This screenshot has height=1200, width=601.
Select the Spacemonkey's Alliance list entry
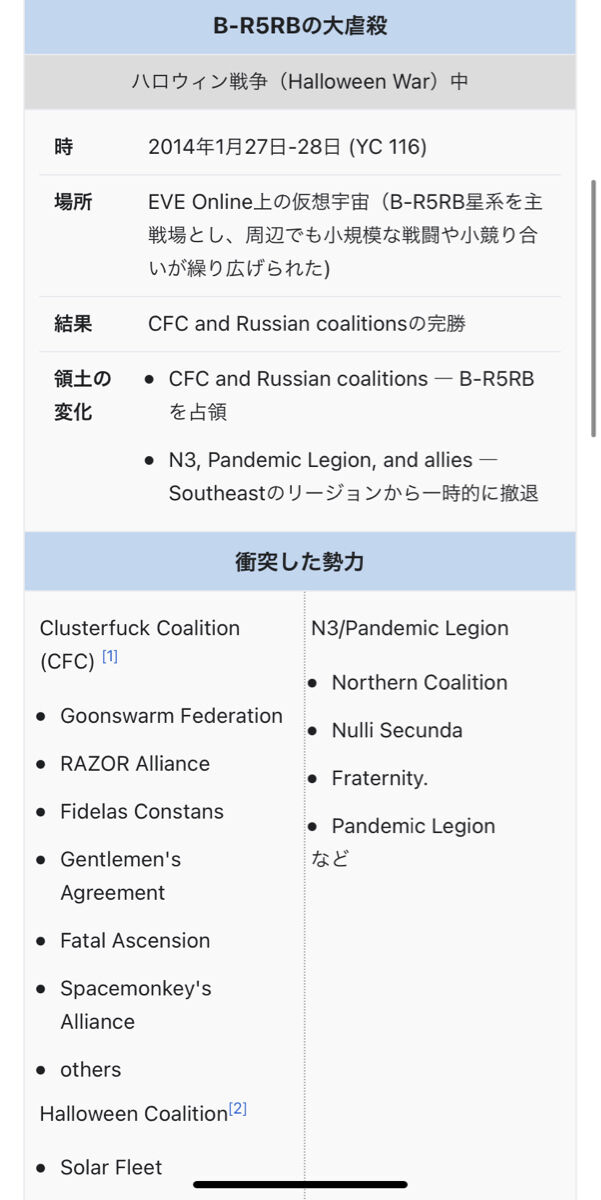pos(136,1005)
